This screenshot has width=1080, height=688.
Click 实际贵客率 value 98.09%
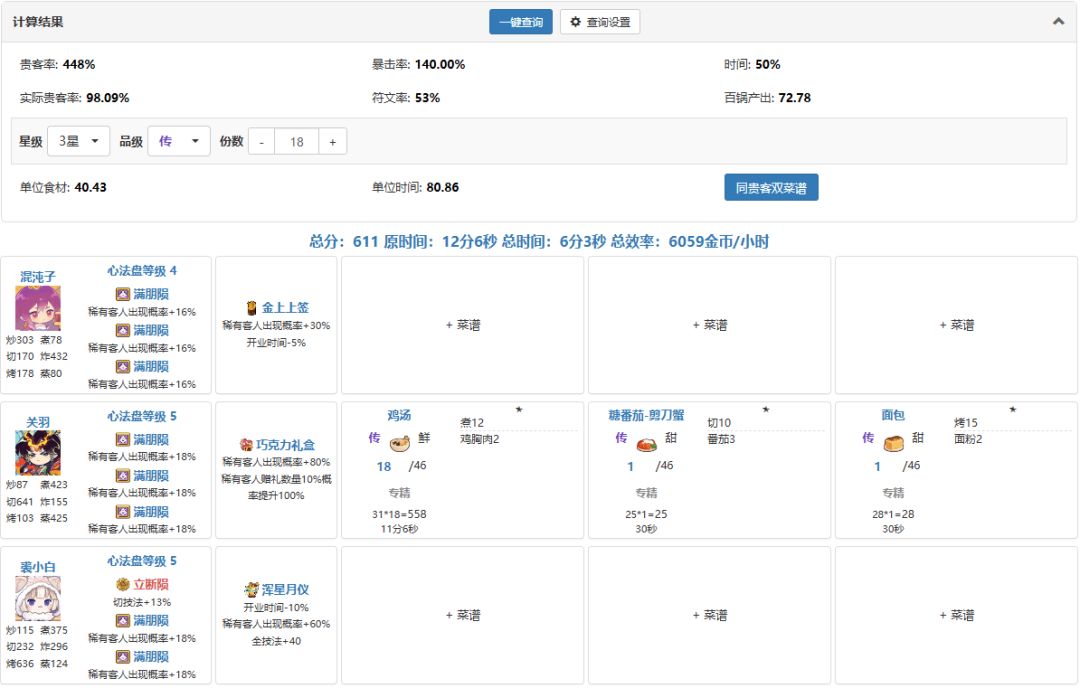(x=107, y=98)
